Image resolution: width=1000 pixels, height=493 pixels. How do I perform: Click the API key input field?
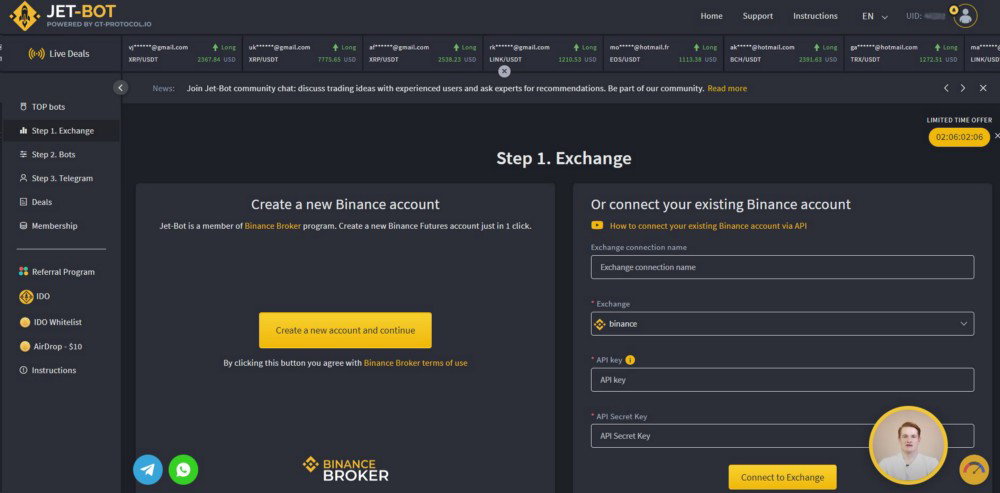coord(783,379)
